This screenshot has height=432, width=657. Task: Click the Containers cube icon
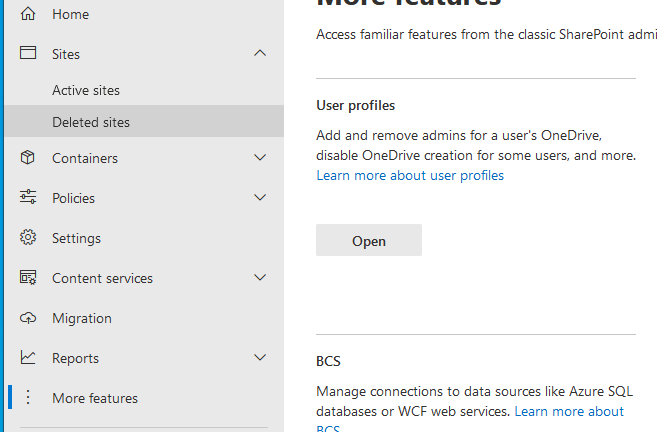click(28, 158)
